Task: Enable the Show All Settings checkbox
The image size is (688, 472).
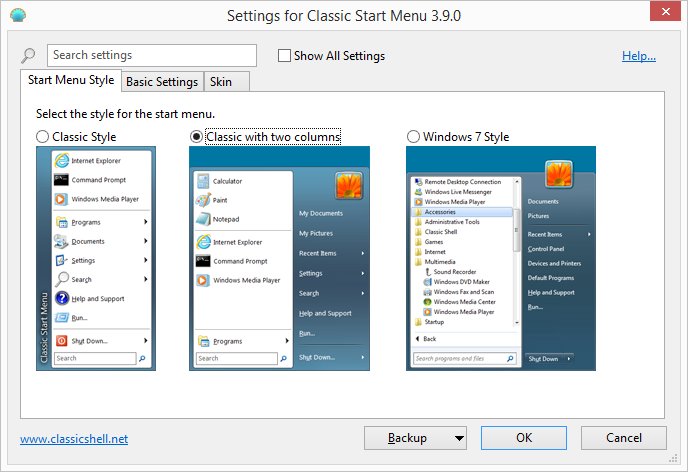Action: tap(284, 56)
